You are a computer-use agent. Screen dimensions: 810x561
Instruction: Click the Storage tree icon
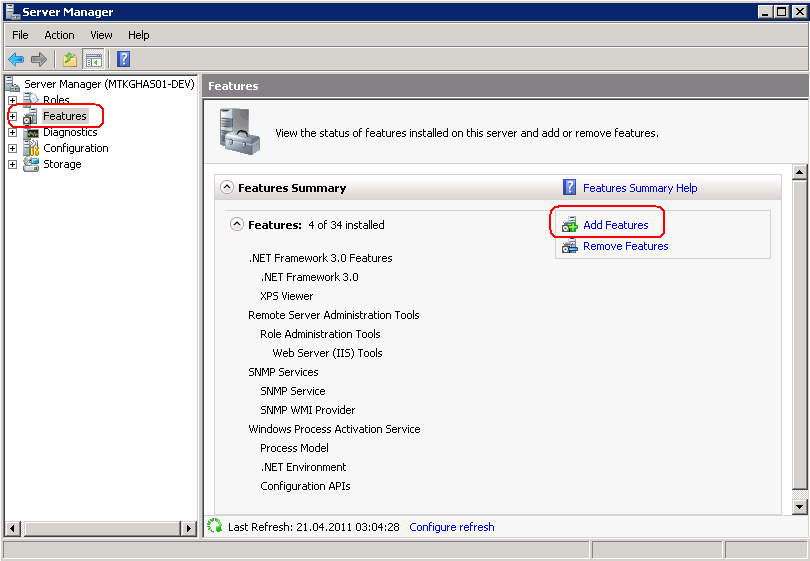point(31,164)
